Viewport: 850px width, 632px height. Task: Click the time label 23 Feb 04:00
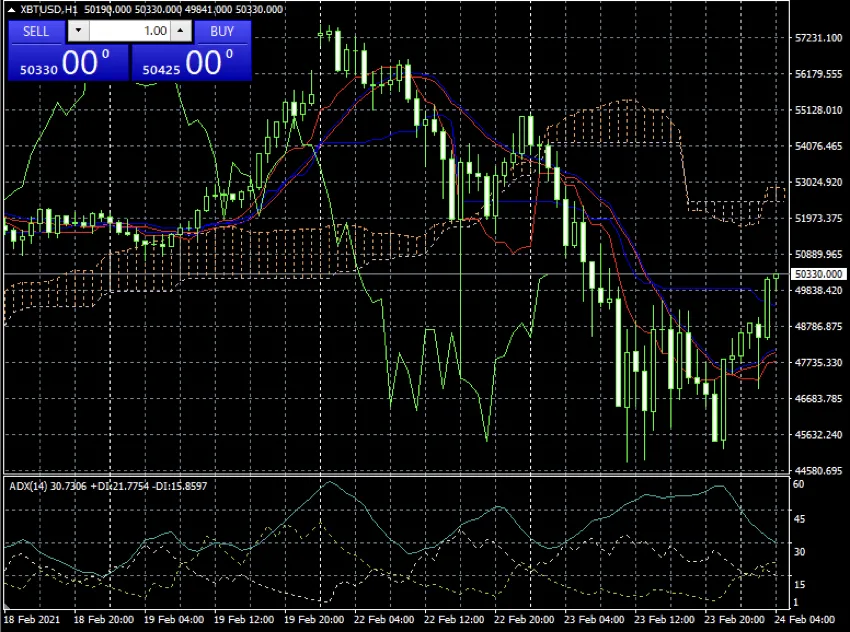[594, 620]
